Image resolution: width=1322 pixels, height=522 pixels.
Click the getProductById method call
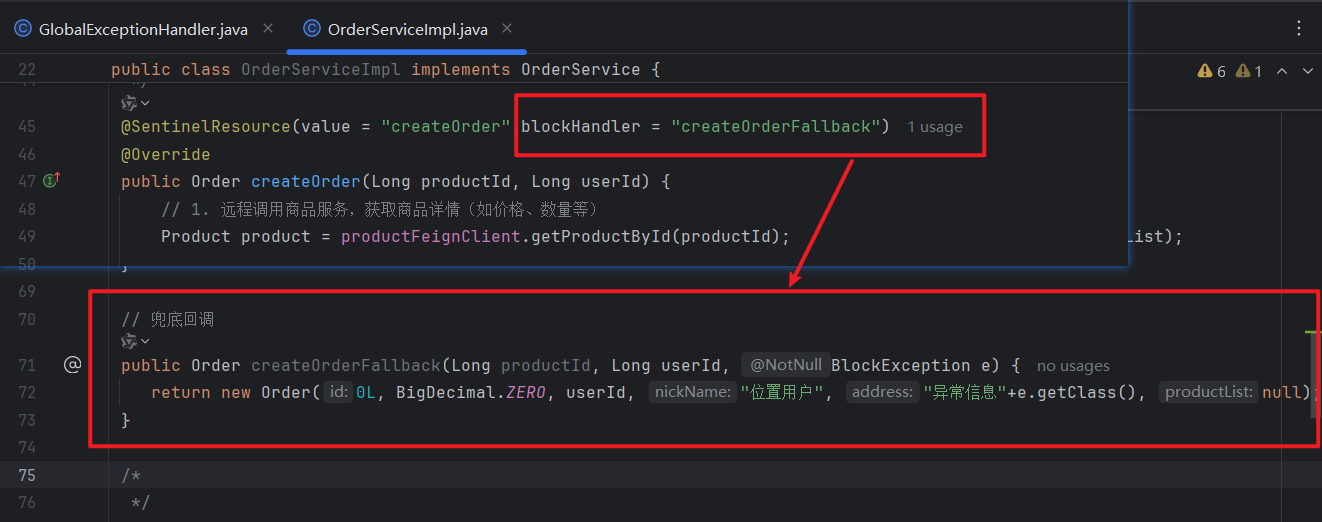coord(596,237)
